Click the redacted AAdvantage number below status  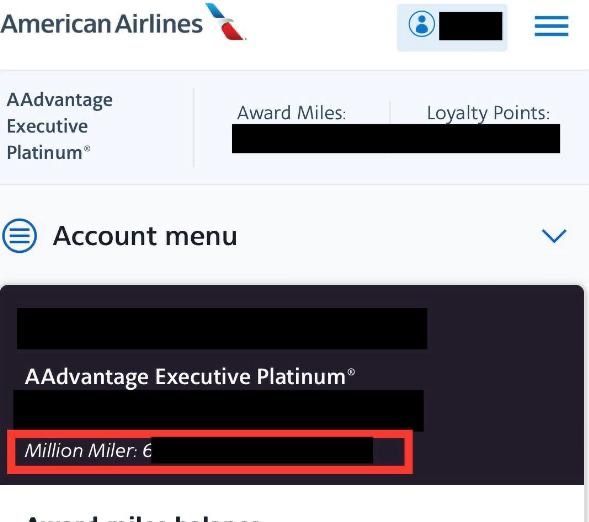click(x=218, y=410)
